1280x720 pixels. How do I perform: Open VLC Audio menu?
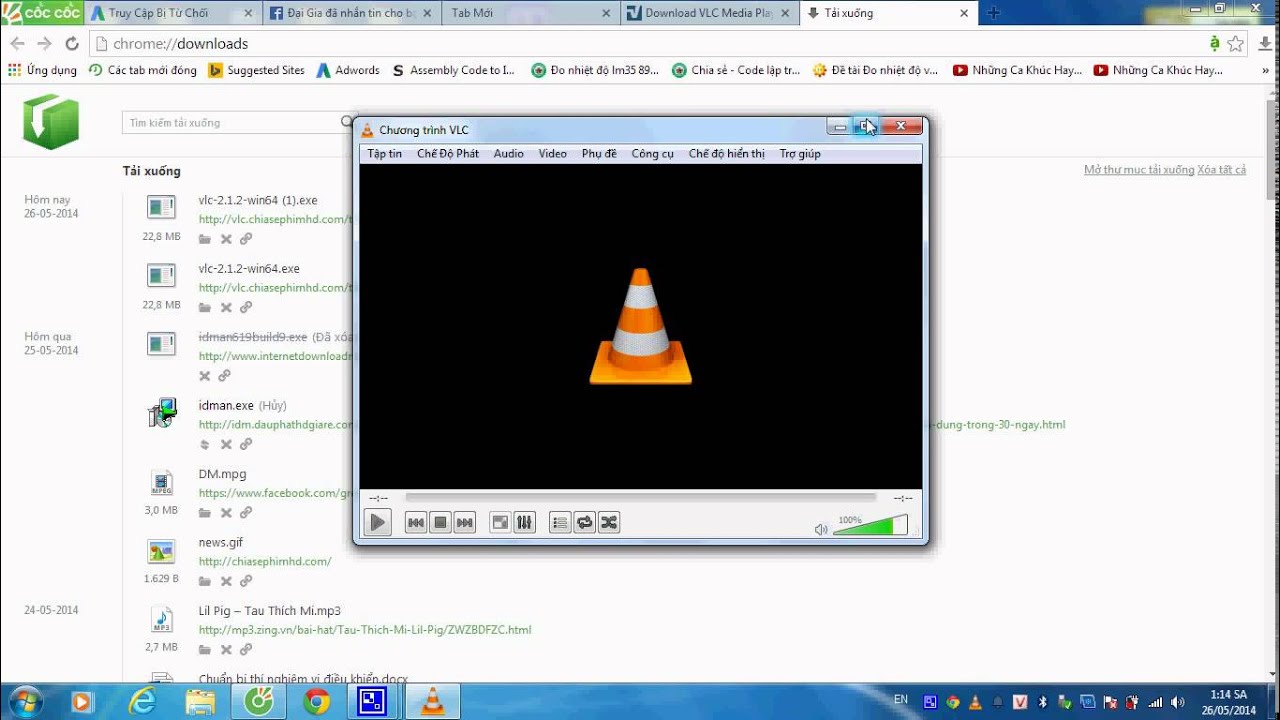[x=508, y=154]
